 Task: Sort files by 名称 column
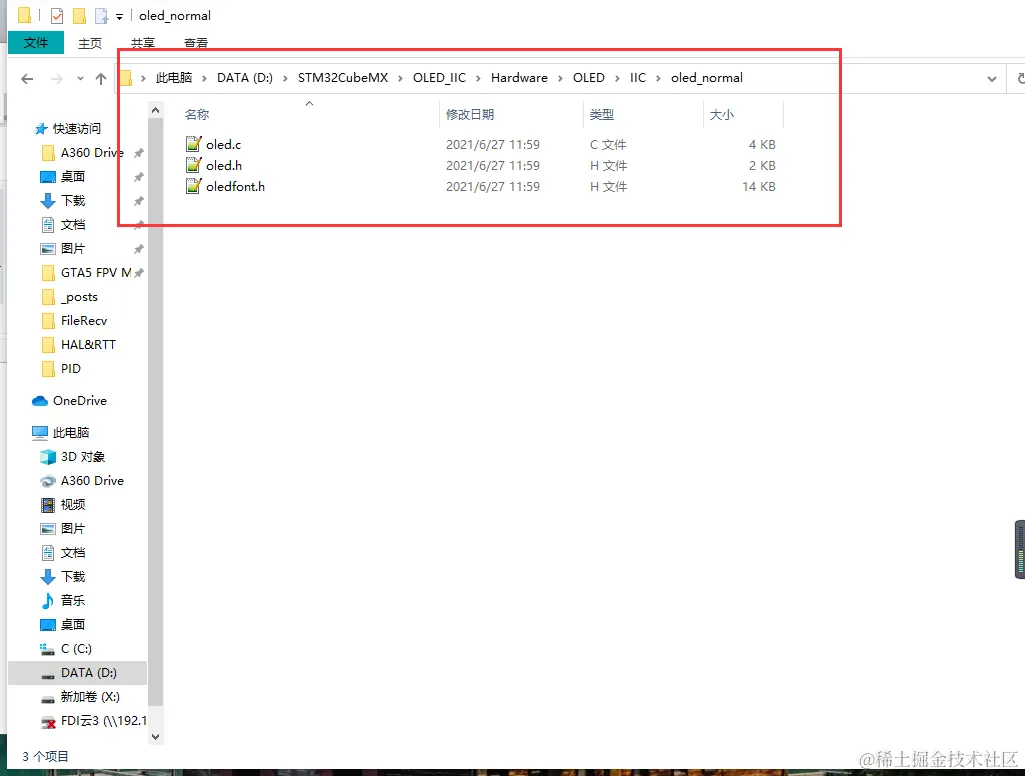(x=197, y=114)
